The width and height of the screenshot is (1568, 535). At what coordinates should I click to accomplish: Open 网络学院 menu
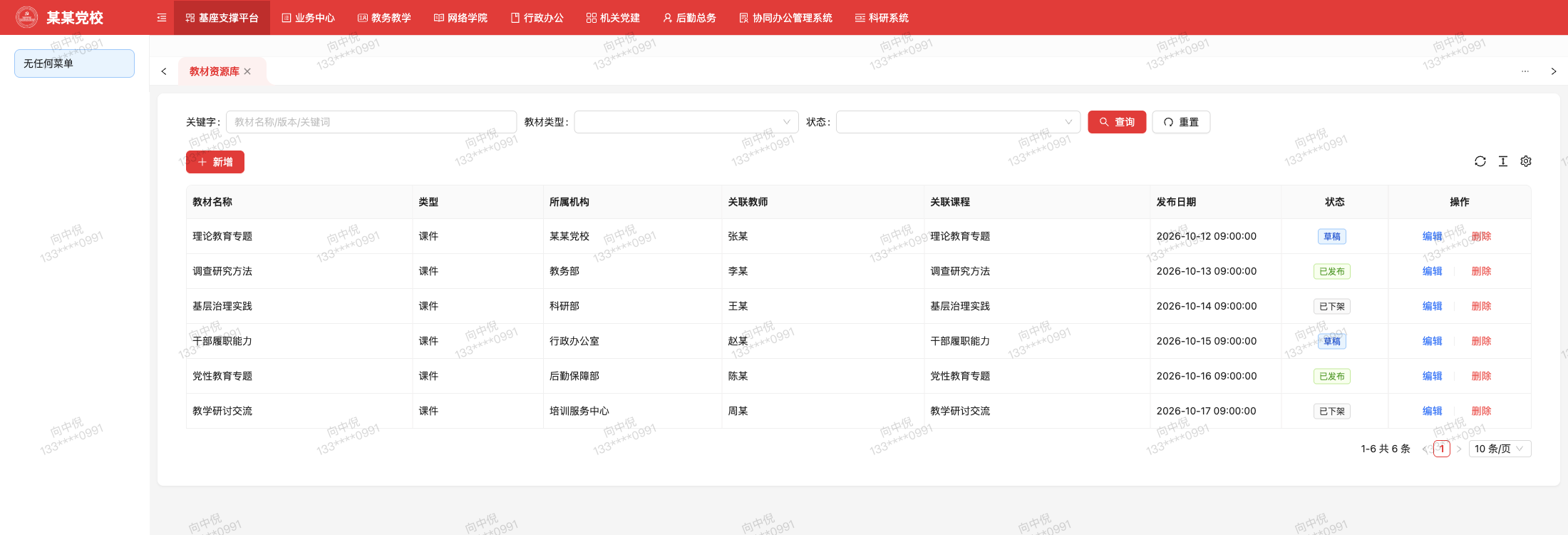[460, 18]
